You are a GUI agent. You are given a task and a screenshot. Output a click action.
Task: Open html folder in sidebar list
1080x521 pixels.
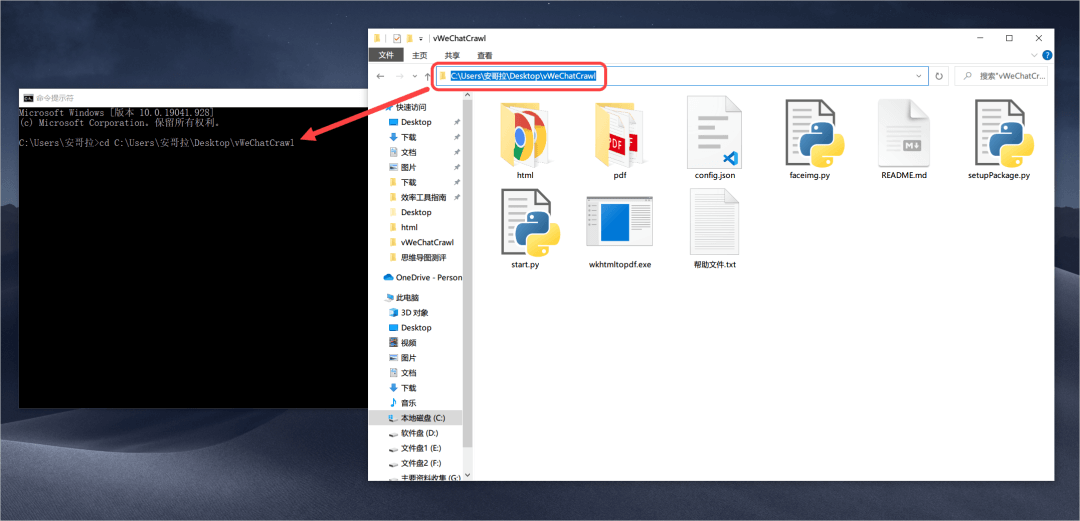click(403, 227)
